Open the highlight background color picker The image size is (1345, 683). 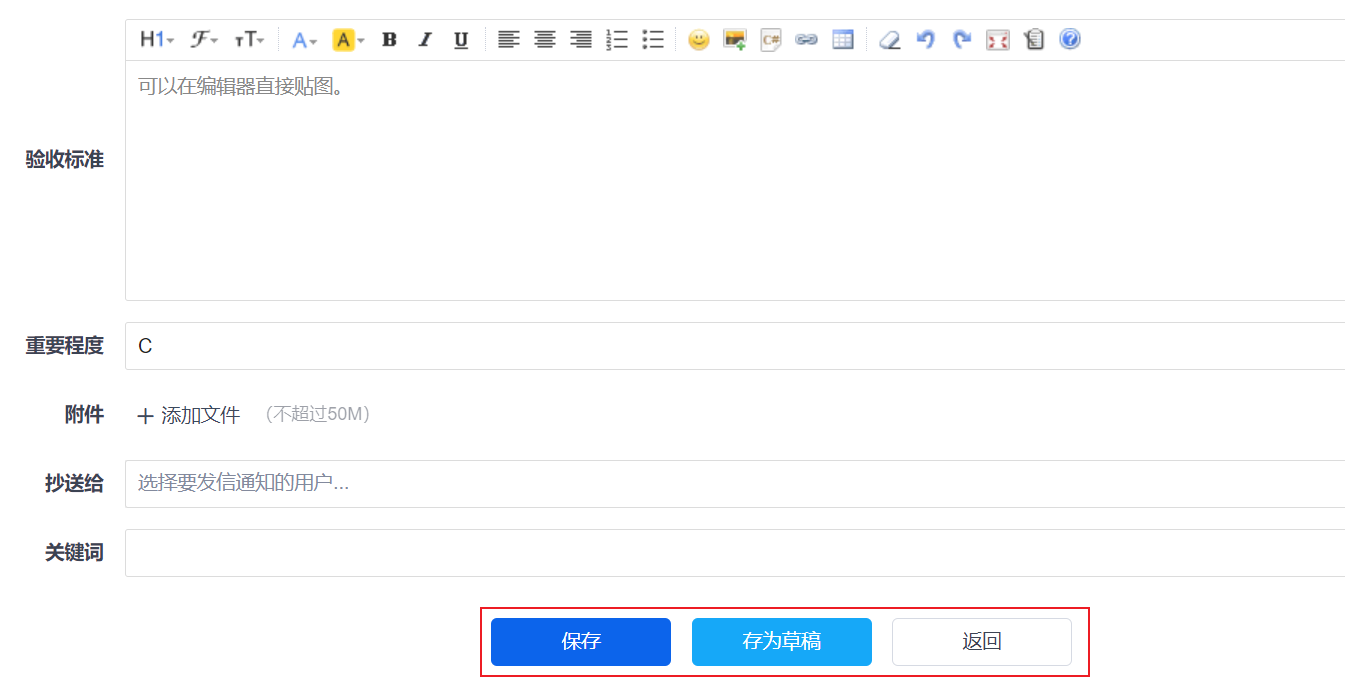coord(348,40)
